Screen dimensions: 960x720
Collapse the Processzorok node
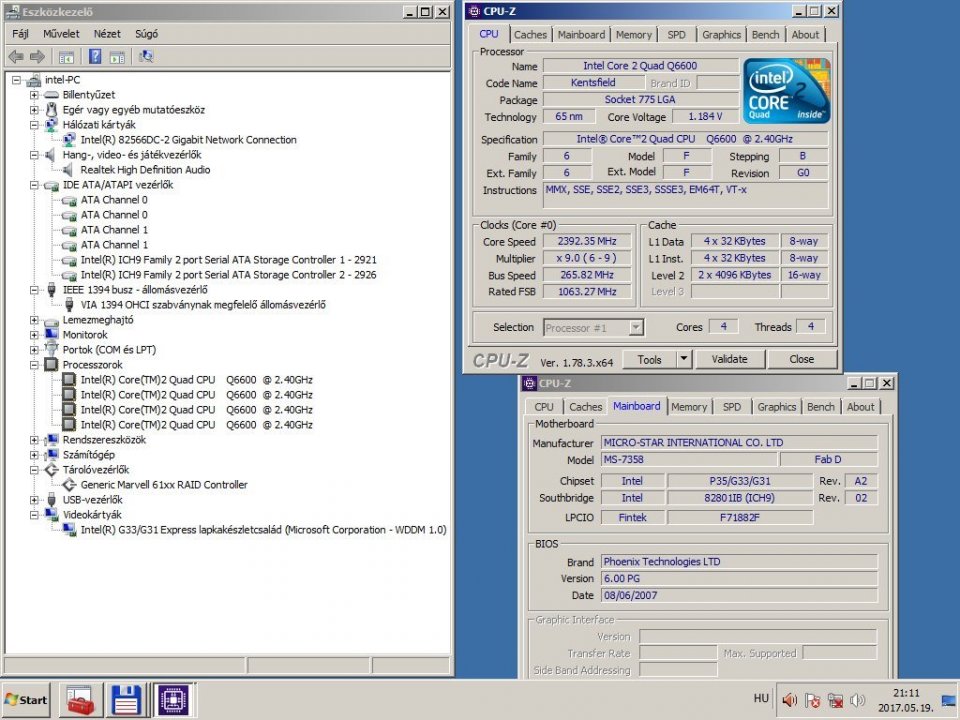coord(34,365)
